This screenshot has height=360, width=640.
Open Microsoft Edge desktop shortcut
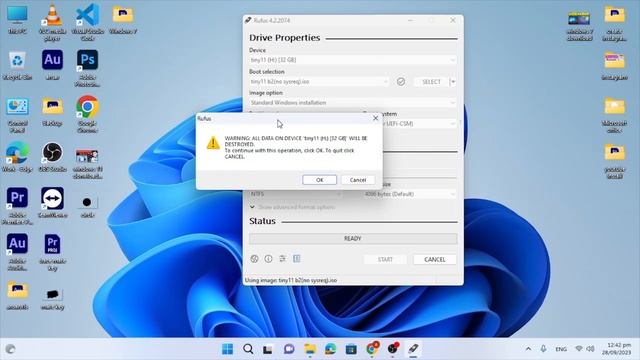click(x=17, y=157)
